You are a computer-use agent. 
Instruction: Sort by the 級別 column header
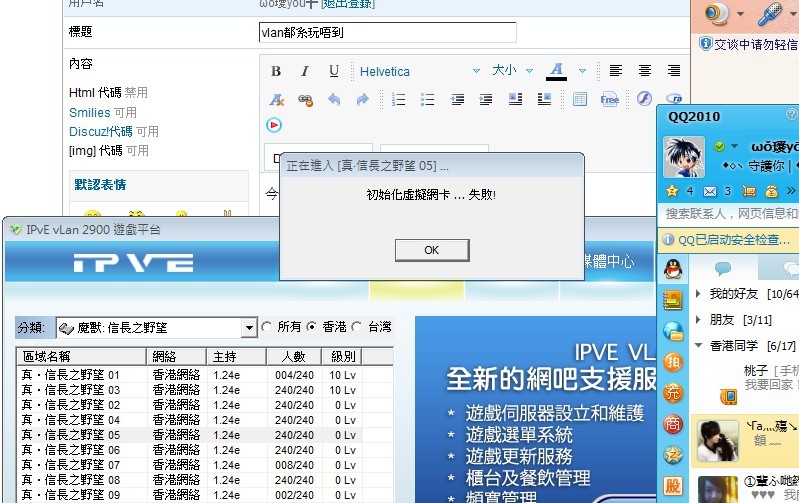coord(342,357)
